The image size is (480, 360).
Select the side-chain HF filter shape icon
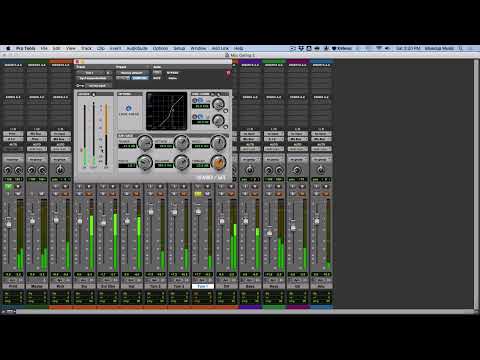[x=200, y=100]
